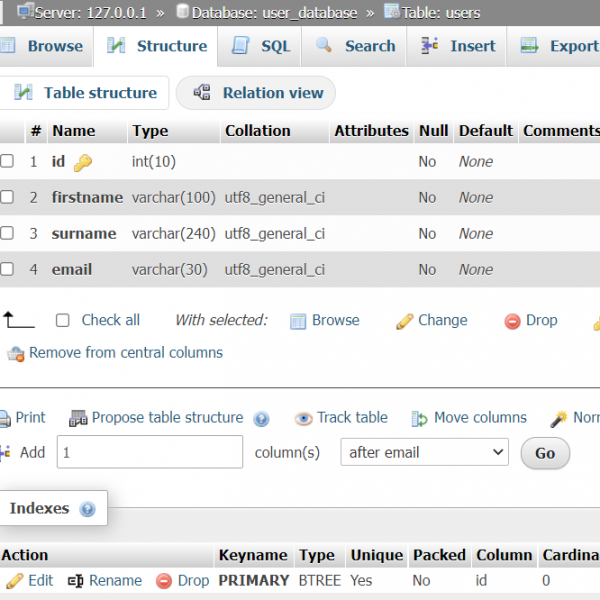Open the 'after email' position dropdown
600x600 pixels.
(424, 453)
